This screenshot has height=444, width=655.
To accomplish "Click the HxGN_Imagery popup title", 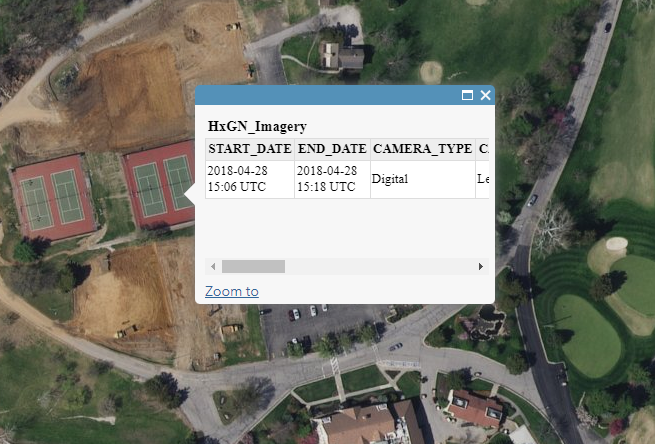I will coord(257,127).
